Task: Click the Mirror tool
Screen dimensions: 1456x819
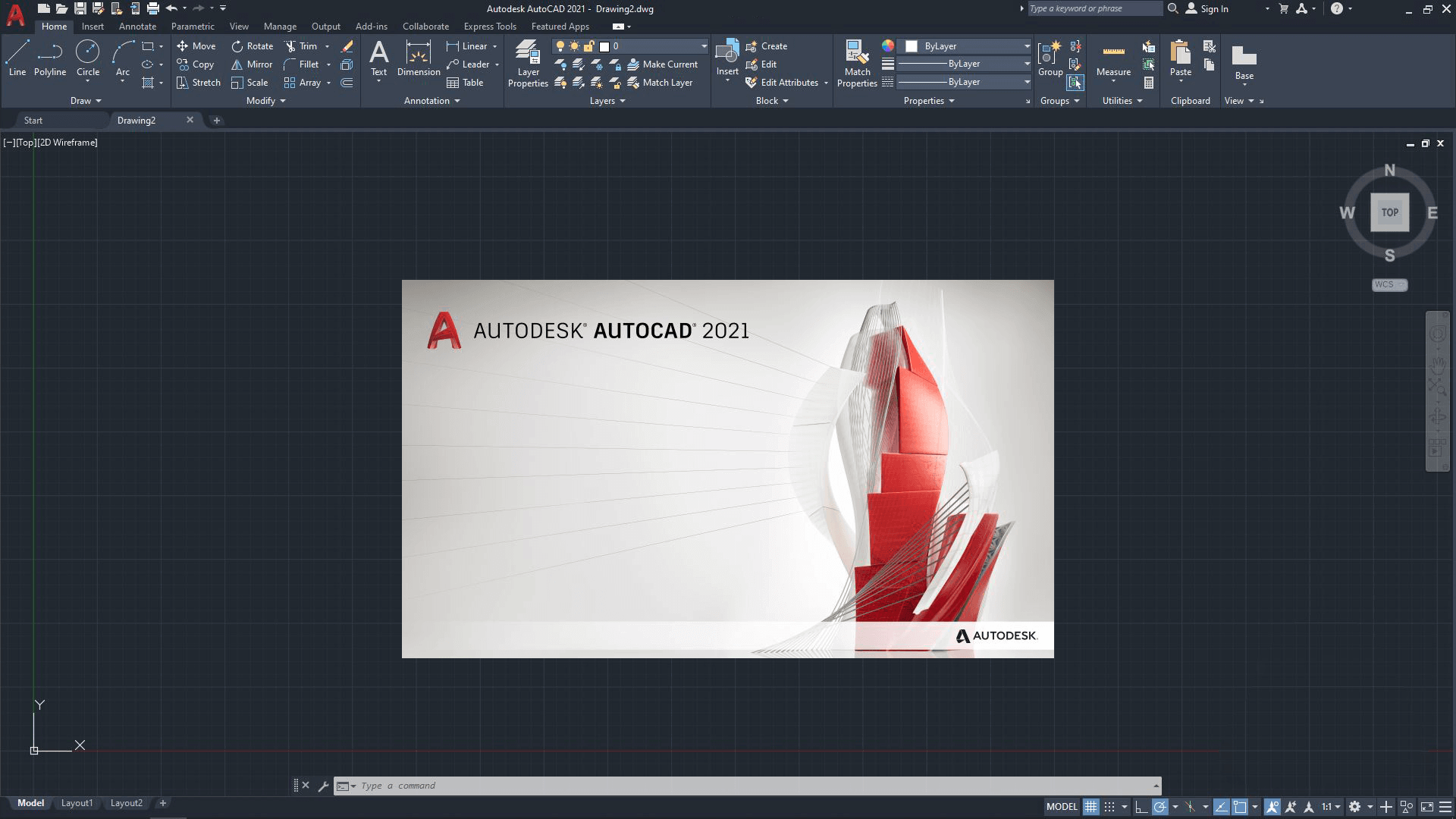Action: click(x=252, y=64)
